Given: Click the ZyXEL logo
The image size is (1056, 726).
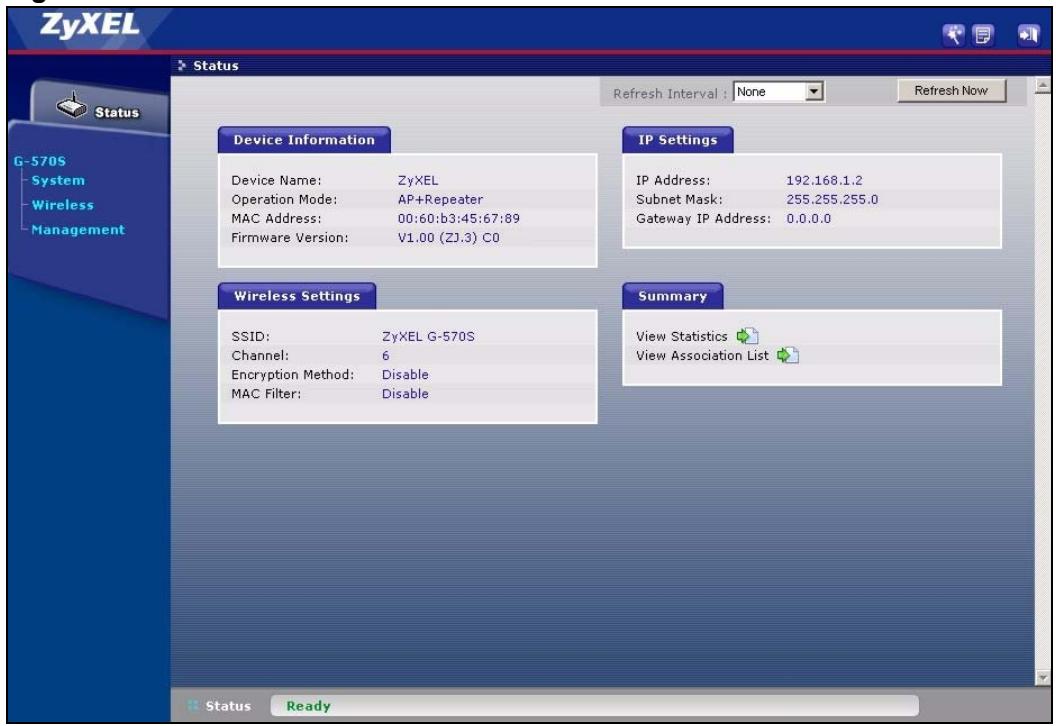Looking at the screenshot, I should click(90, 25).
